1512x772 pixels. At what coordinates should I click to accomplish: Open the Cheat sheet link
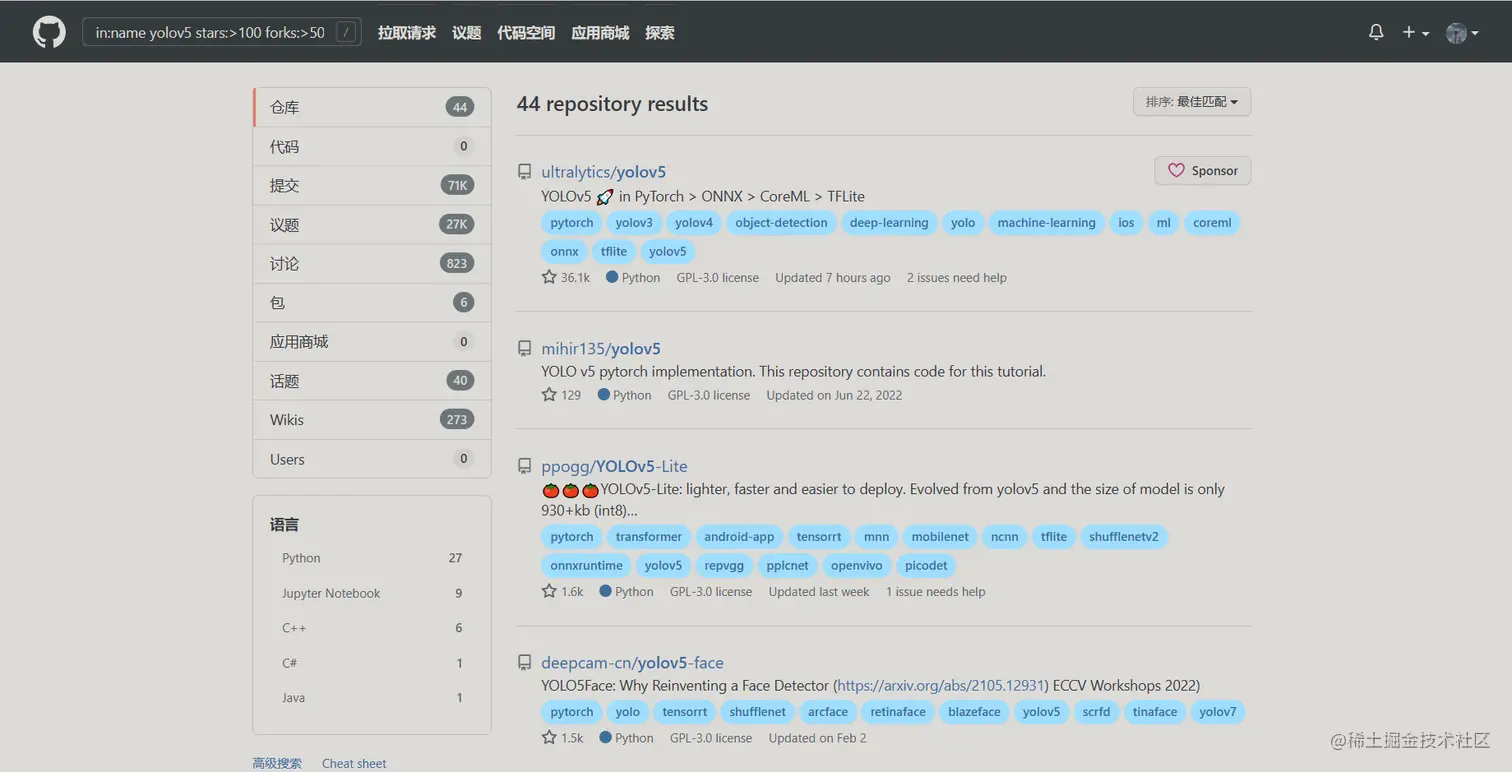(354, 763)
